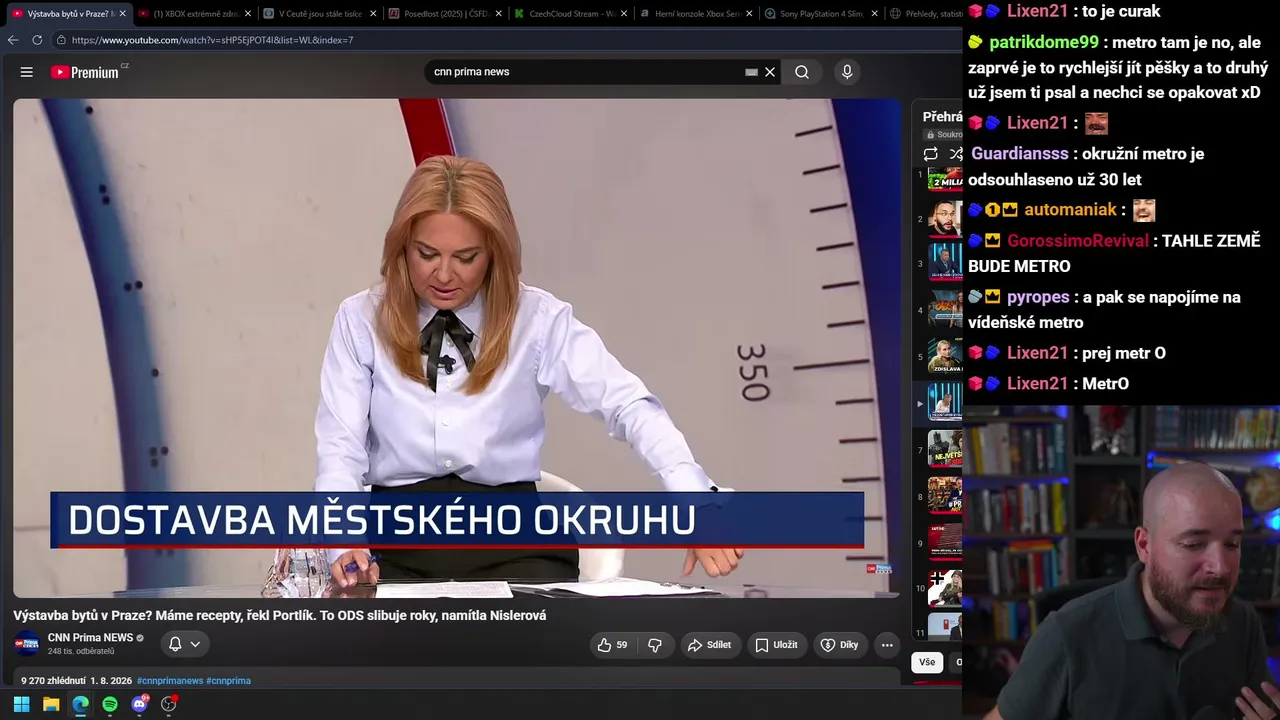Viewport: 1280px width, 720px height.
Task: Click the Sdílet share button
Action: point(709,645)
